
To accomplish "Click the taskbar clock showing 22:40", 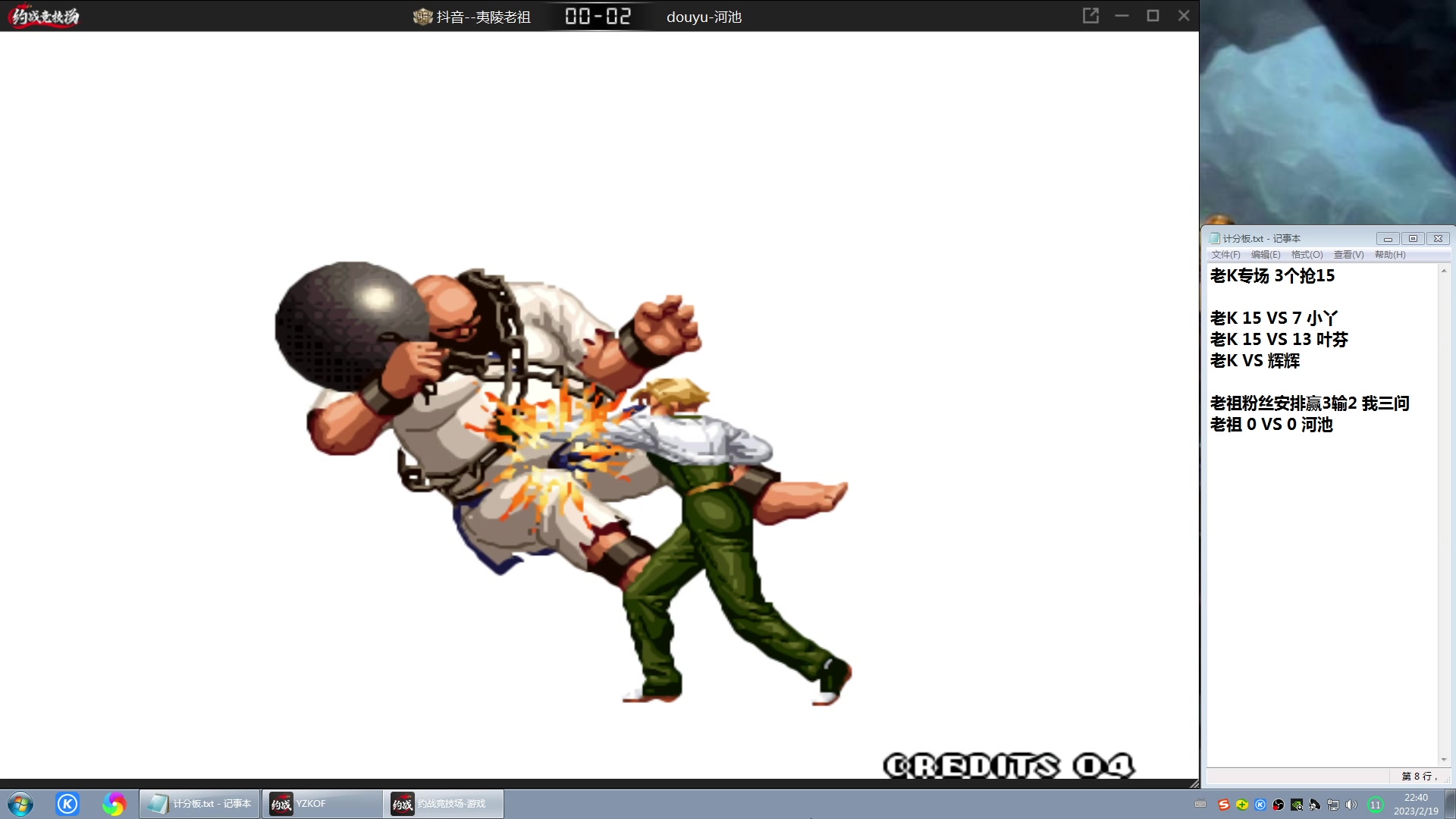I will pos(1416,804).
